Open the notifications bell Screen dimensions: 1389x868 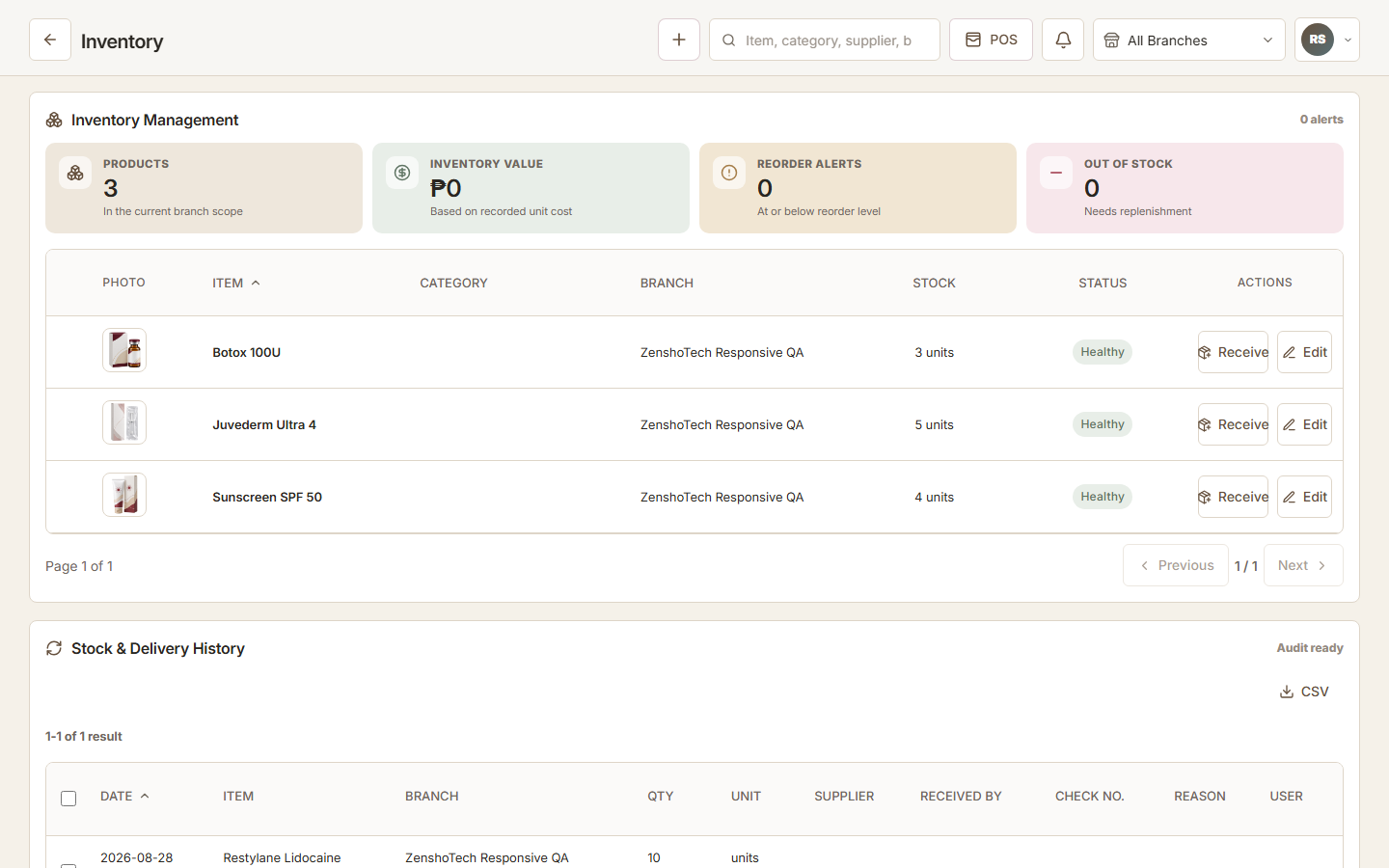pyautogui.click(x=1063, y=40)
